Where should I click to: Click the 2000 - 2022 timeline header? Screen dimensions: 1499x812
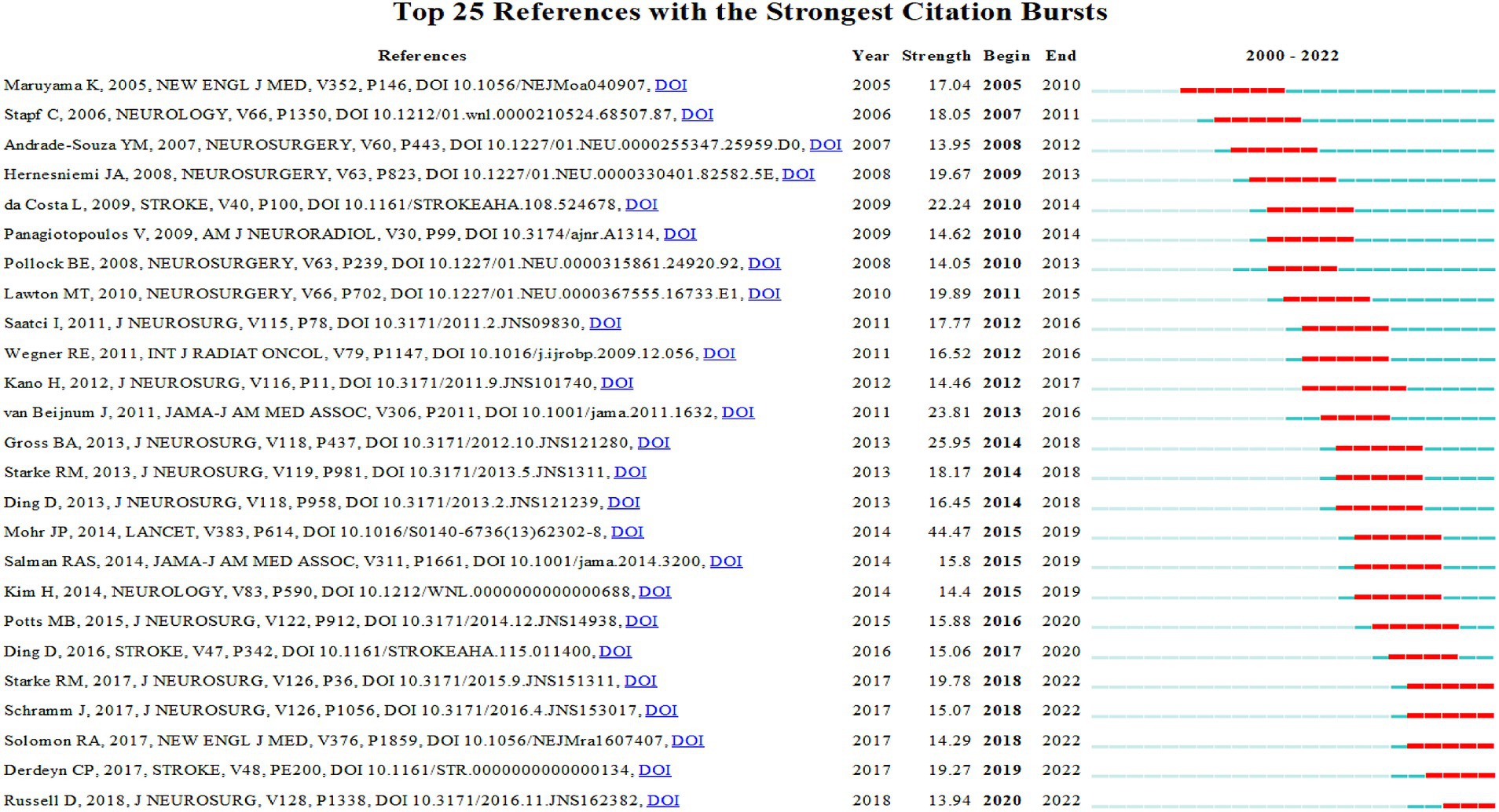(x=1292, y=56)
